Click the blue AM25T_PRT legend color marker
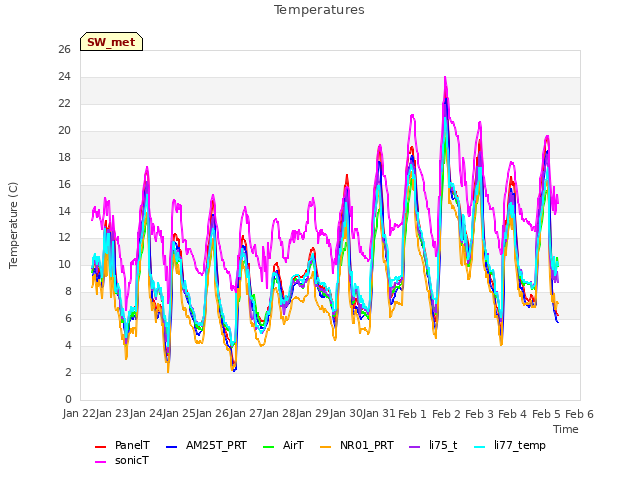 coord(172,447)
